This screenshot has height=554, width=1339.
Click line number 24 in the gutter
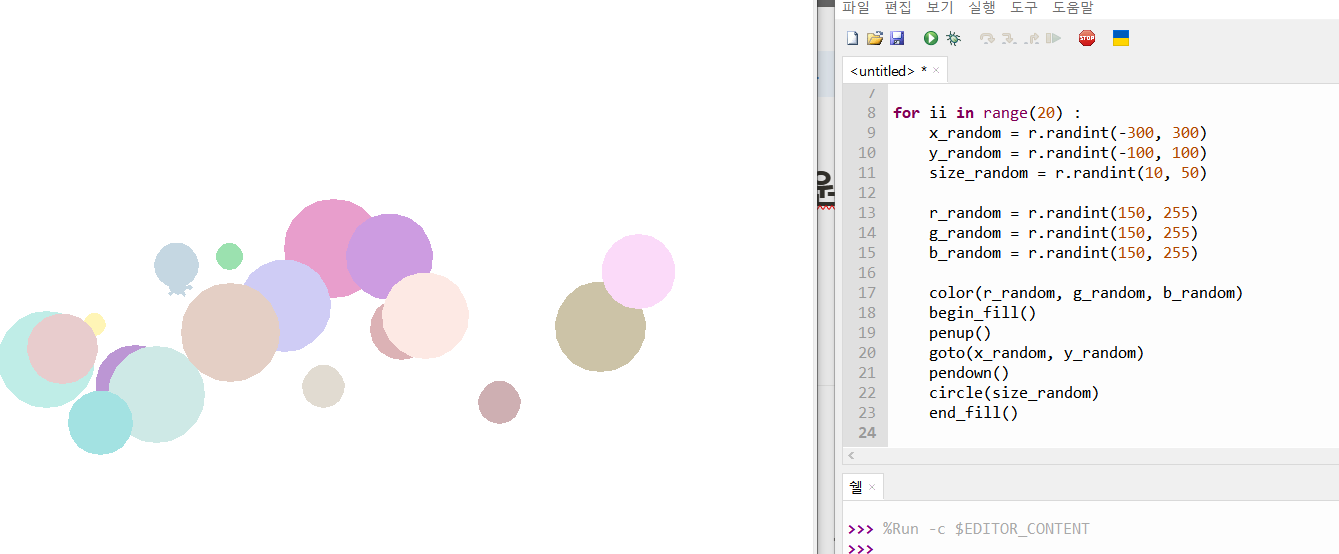click(866, 433)
